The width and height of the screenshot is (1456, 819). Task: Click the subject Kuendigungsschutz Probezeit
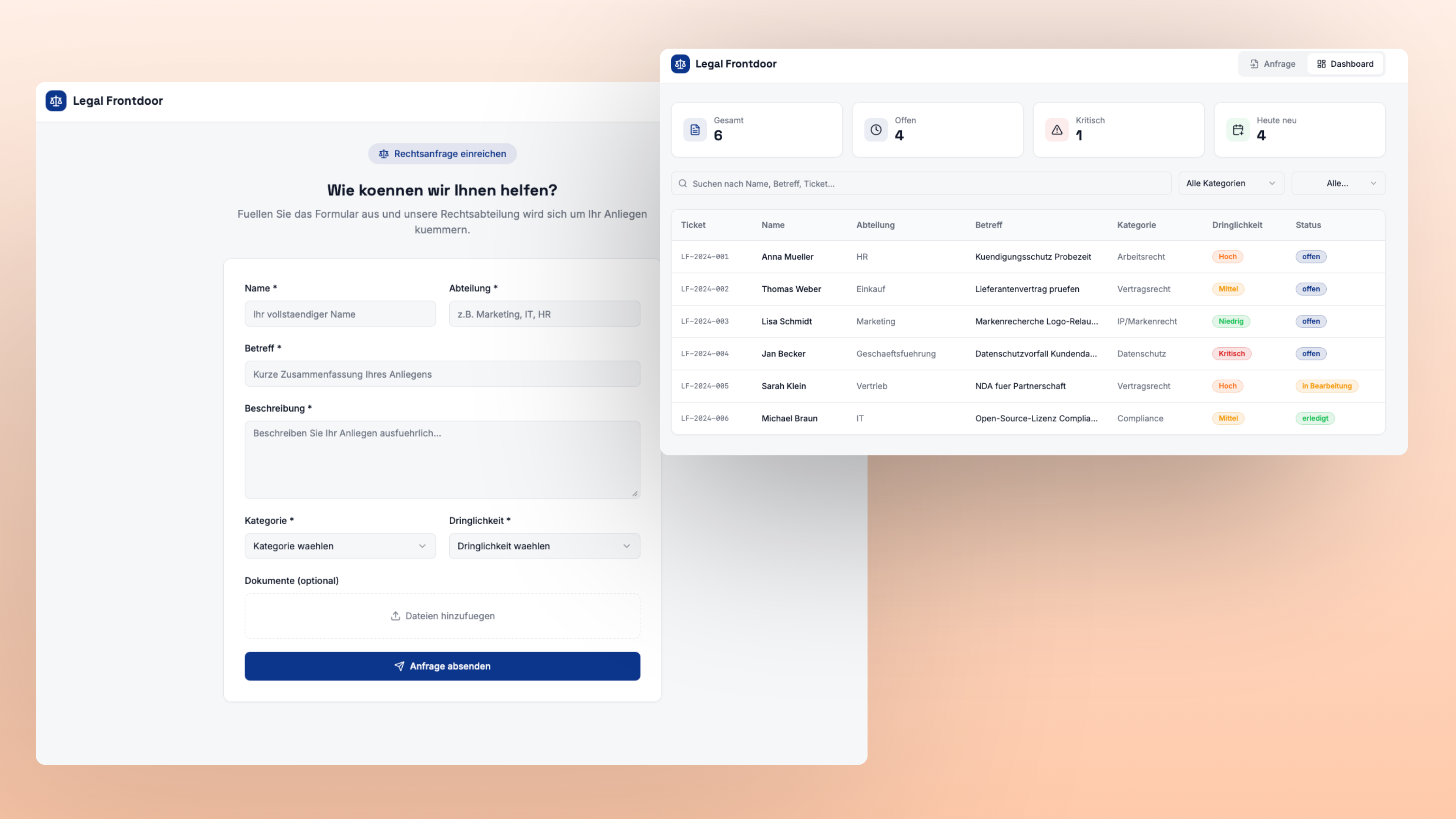point(1032,257)
